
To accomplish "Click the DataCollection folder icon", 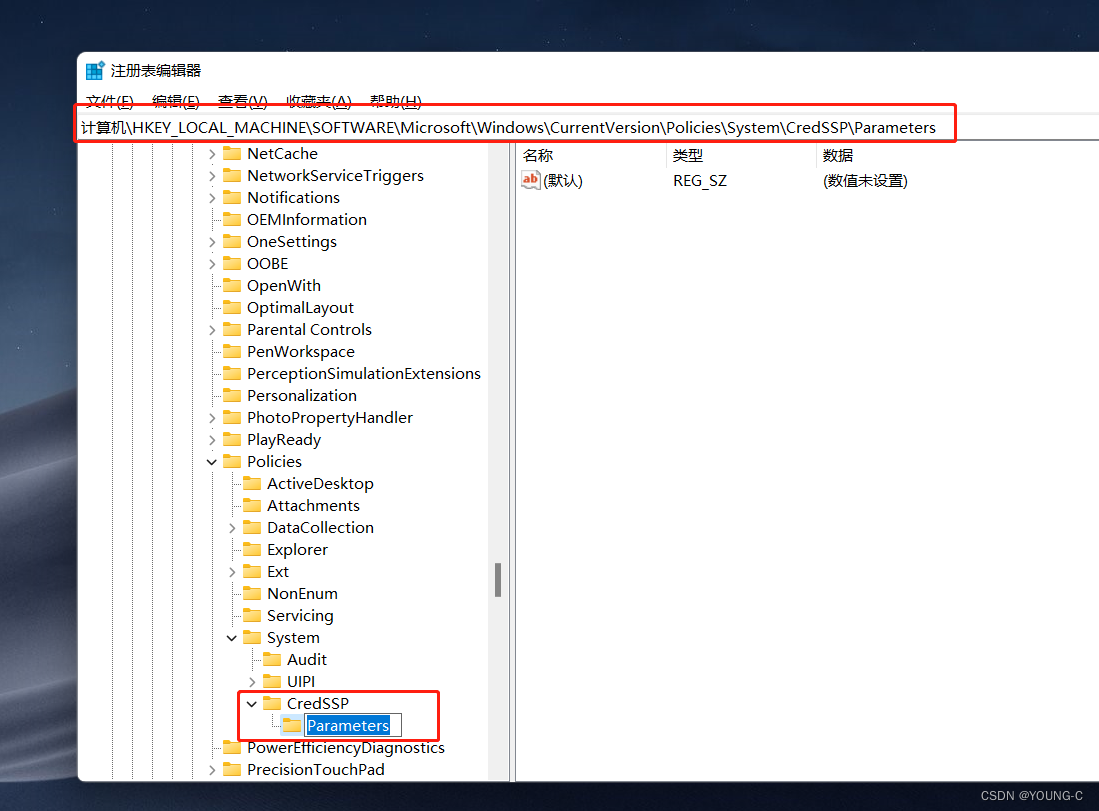I will tap(252, 527).
